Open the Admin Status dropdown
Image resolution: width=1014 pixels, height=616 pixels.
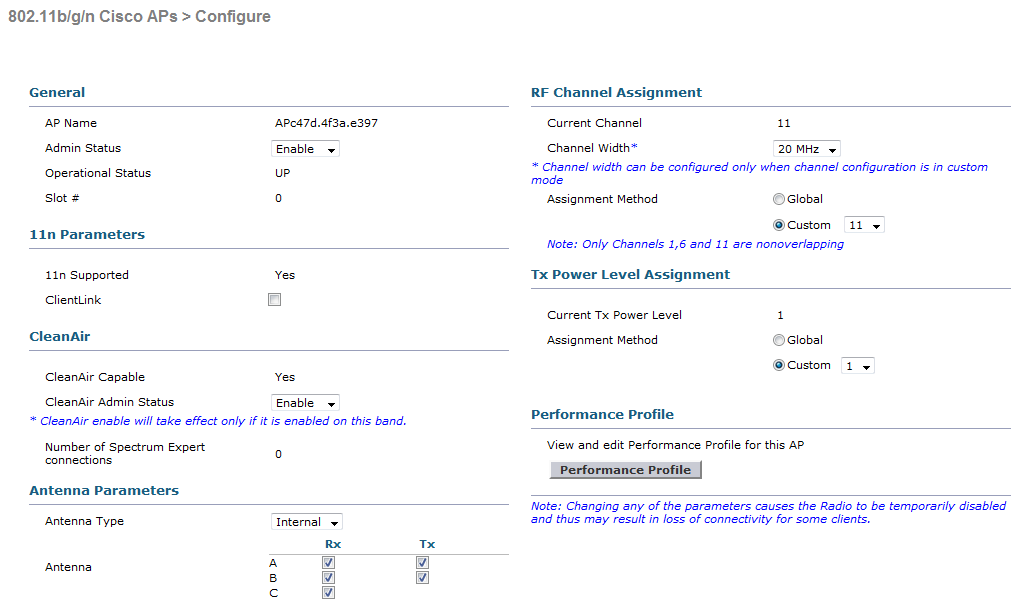(305, 149)
